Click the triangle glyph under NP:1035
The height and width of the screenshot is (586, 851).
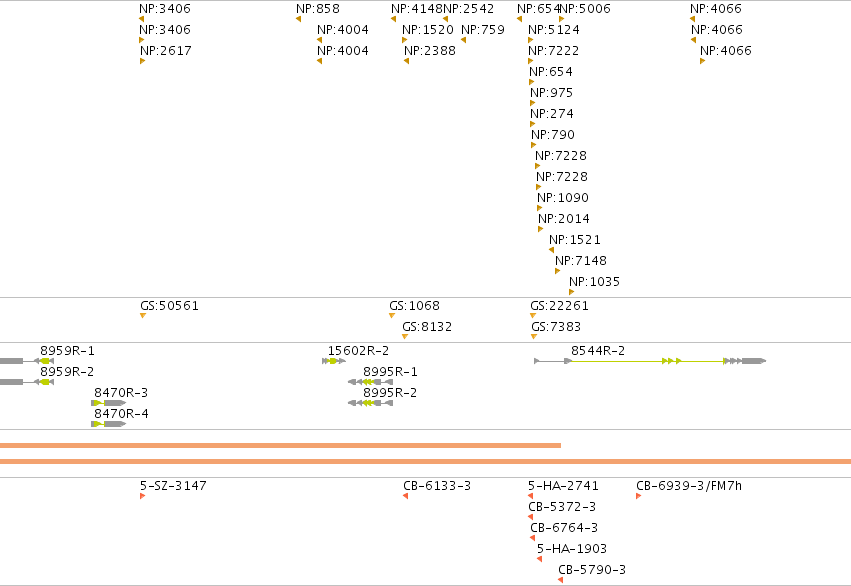coord(571,292)
